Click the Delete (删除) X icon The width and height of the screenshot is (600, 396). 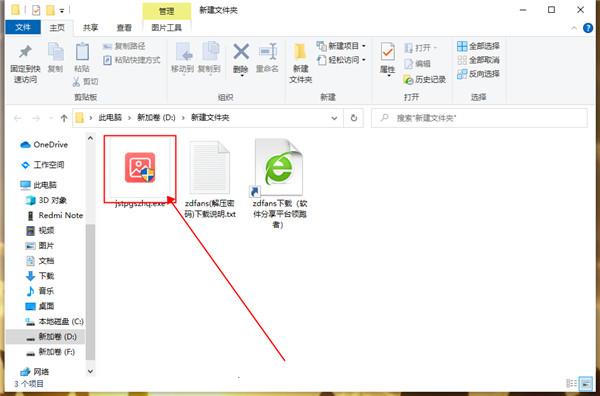tap(241, 52)
